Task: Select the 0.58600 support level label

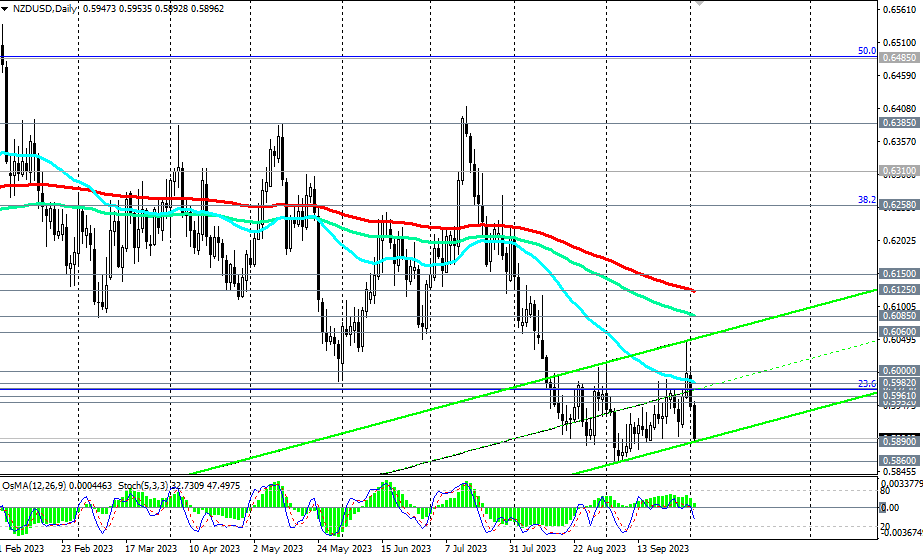Action: click(899, 460)
